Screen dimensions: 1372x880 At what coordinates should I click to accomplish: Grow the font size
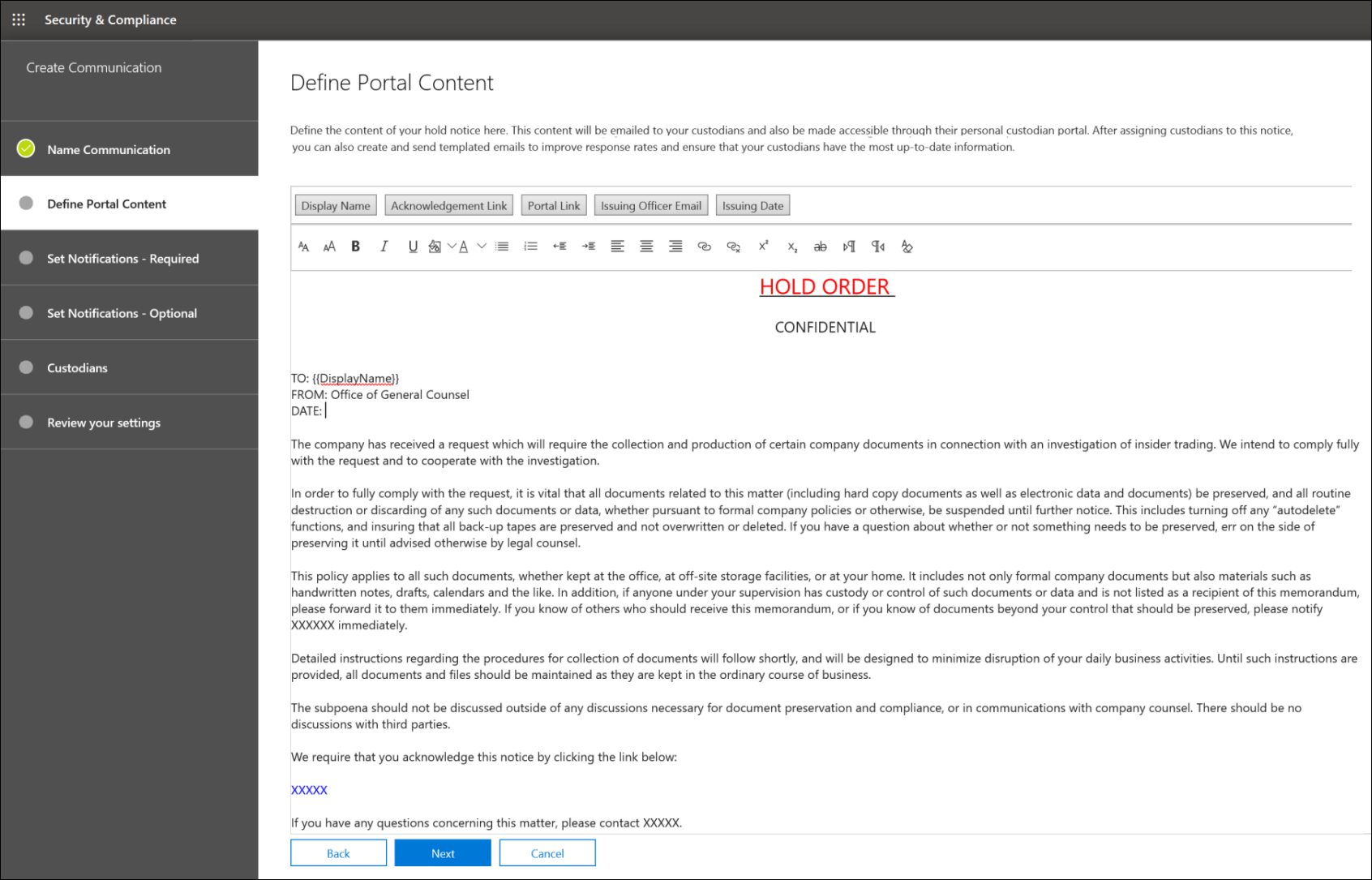tap(329, 246)
